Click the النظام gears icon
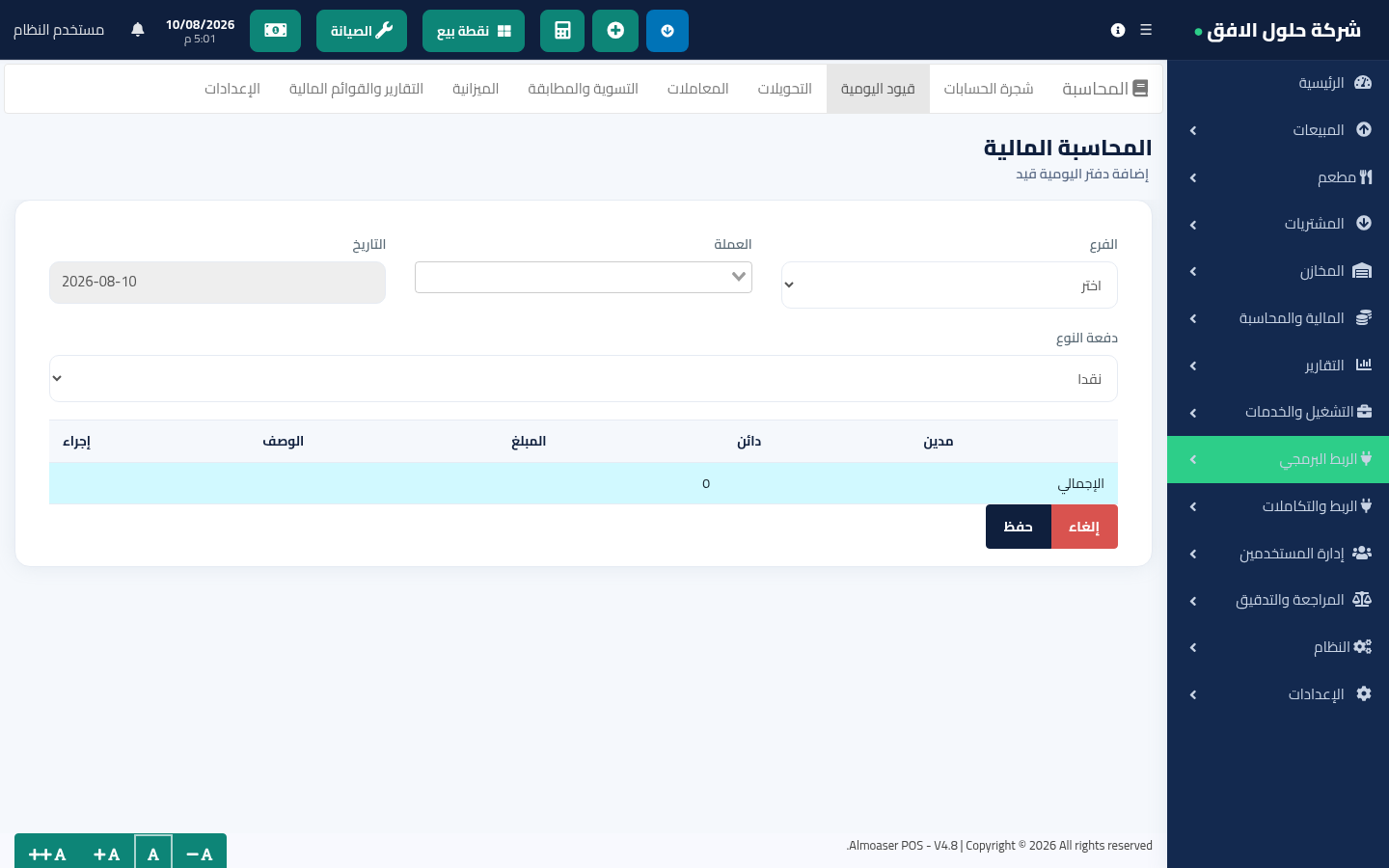The image size is (1389, 868). click(x=1363, y=647)
